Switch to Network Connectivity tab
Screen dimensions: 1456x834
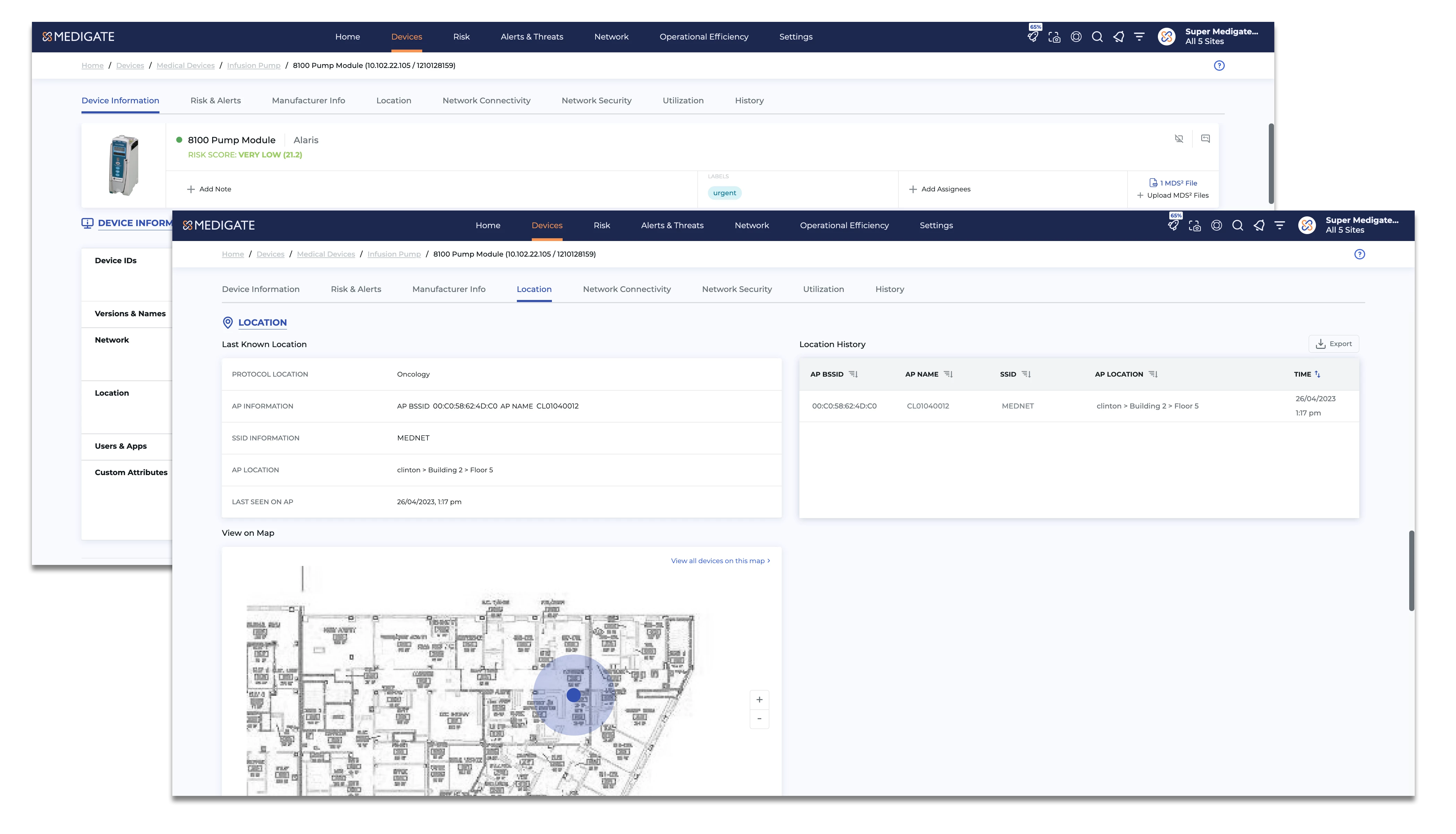[626, 289]
